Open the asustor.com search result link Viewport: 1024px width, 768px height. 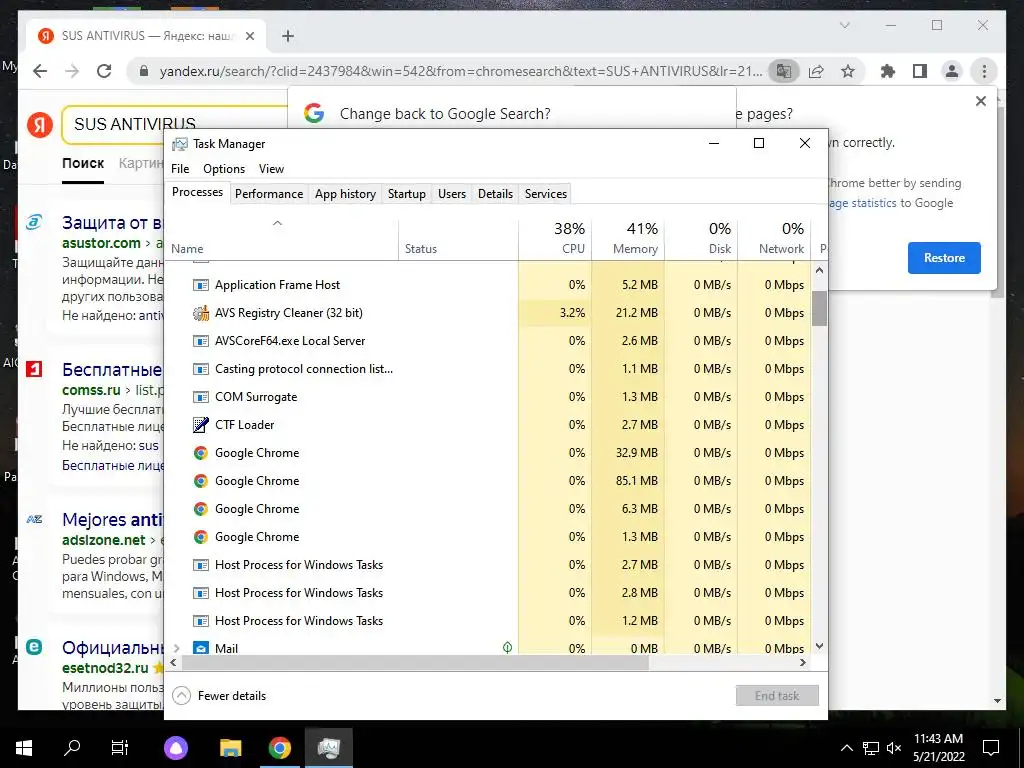(x=101, y=243)
